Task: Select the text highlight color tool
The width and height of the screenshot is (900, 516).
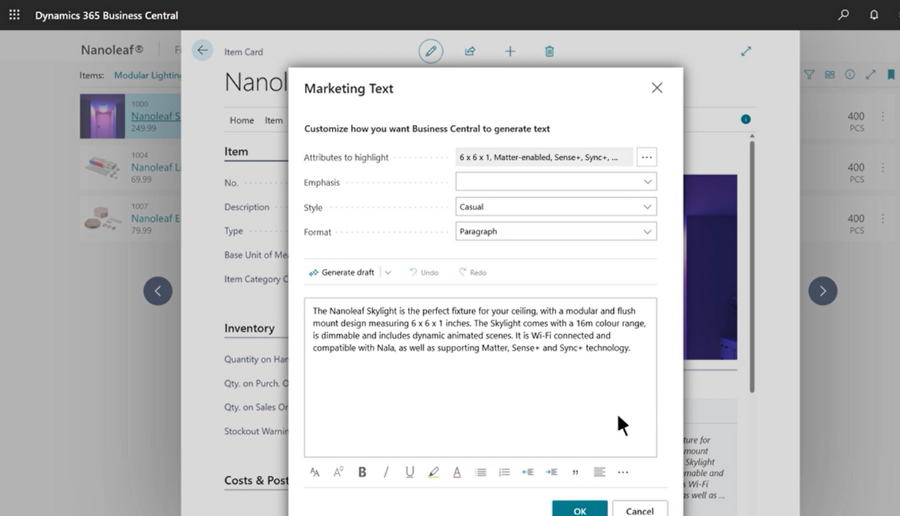Action: (433, 472)
